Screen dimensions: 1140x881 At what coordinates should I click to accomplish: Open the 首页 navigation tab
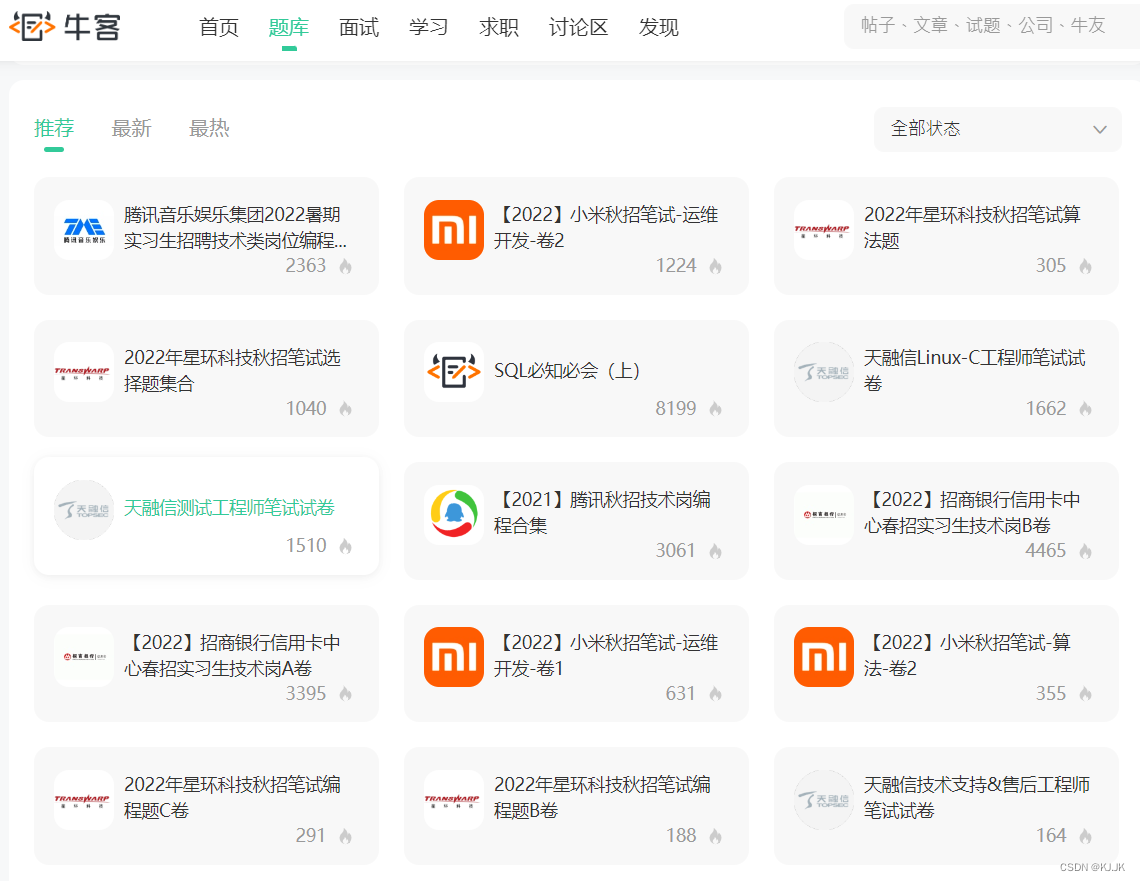click(219, 28)
